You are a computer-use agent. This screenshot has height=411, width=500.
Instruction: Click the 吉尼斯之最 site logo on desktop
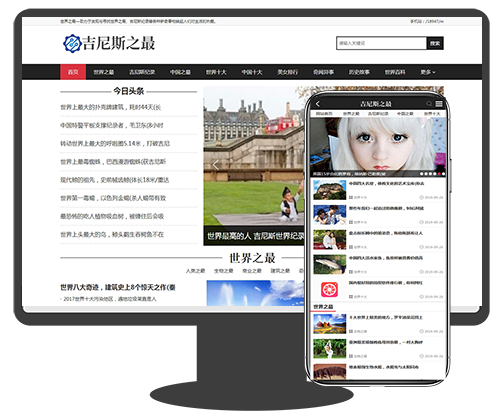(x=109, y=43)
